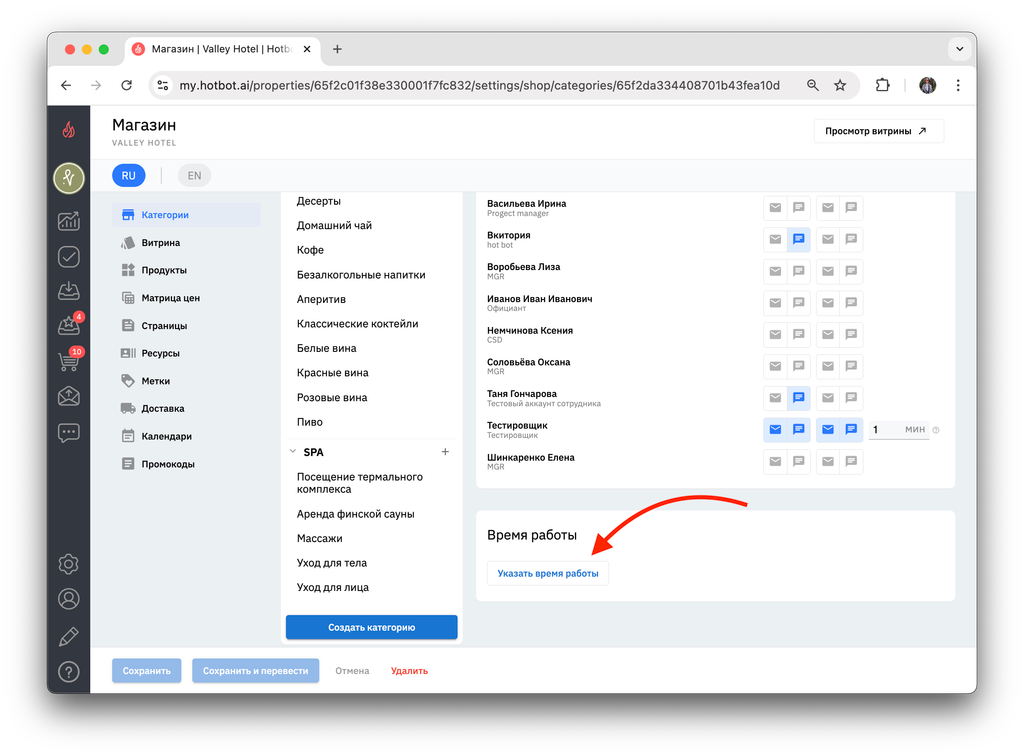Open Ресурсы in the shop menu
The height and width of the screenshot is (756, 1024).
(x=186, y=353)
